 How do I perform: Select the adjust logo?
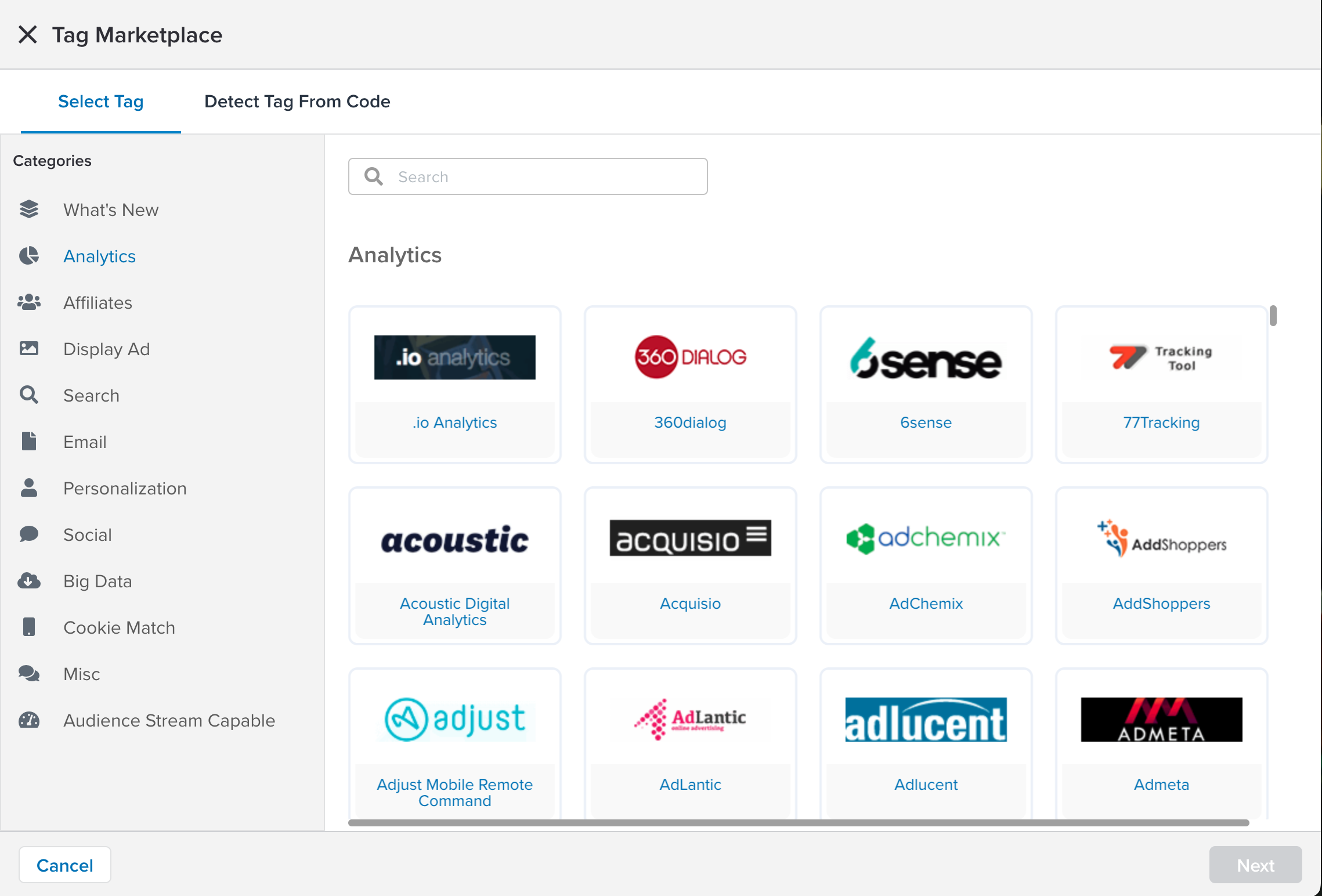[455, 720]
